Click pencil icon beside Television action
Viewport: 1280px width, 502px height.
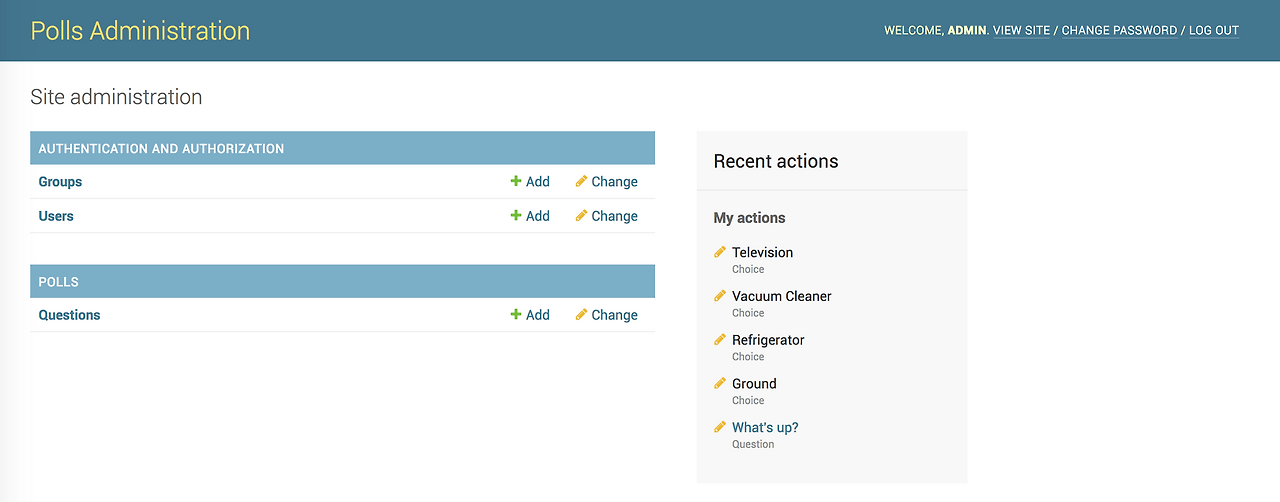pyautogui.click(x=720, y=252)
